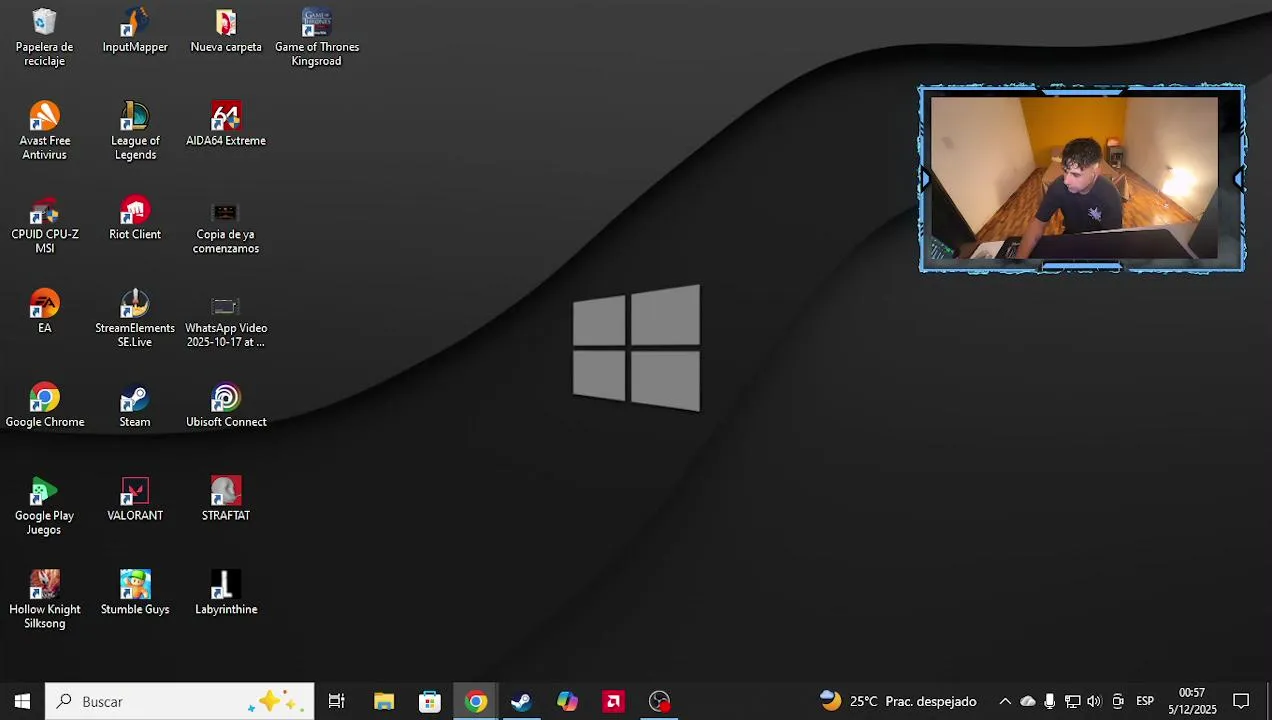
Task: Switch to Chrome in the taskbar
Action: coord(476,701)
